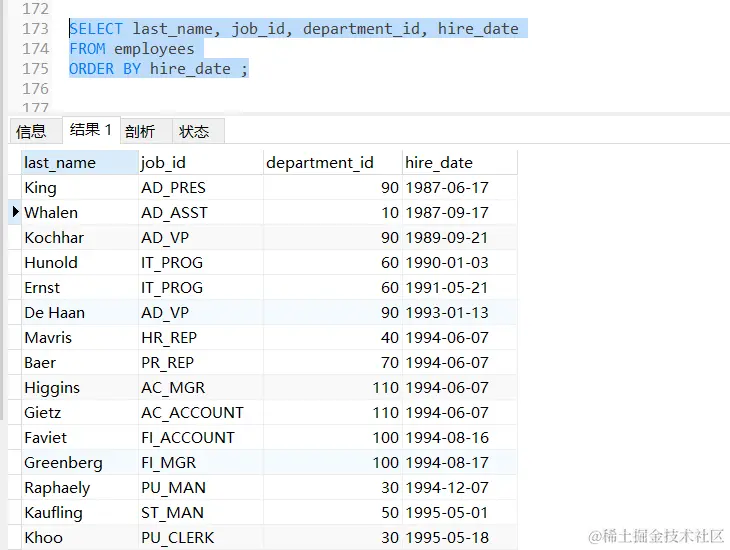Click department_id 10 in Whalen row
730x550 pixels.
click(332, 212)
